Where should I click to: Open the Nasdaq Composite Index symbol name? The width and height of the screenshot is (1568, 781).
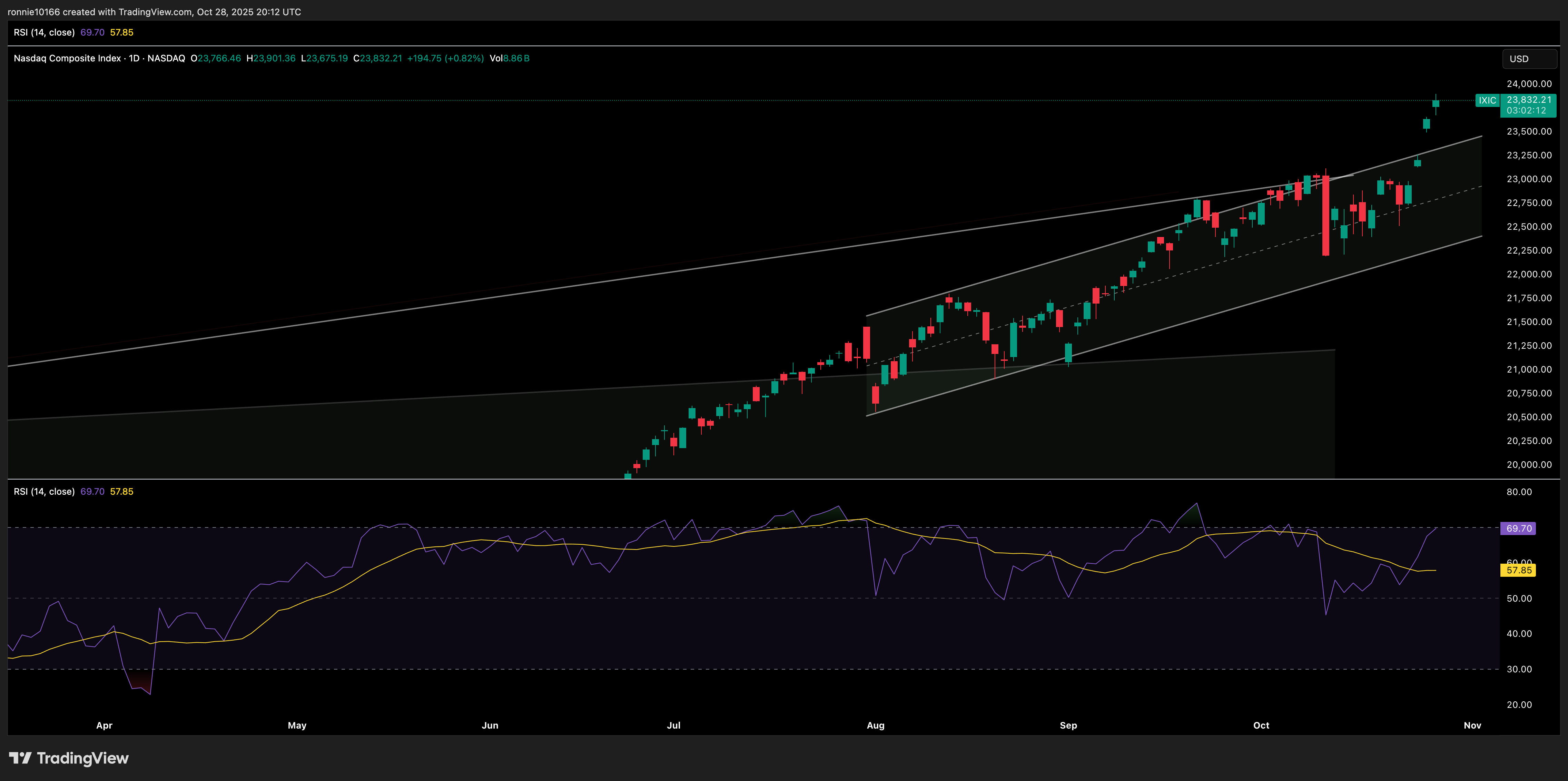click(67, 58)
